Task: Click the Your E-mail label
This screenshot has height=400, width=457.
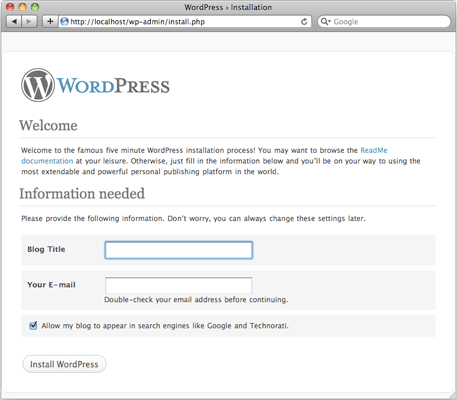Action: (x=51, y=285)
